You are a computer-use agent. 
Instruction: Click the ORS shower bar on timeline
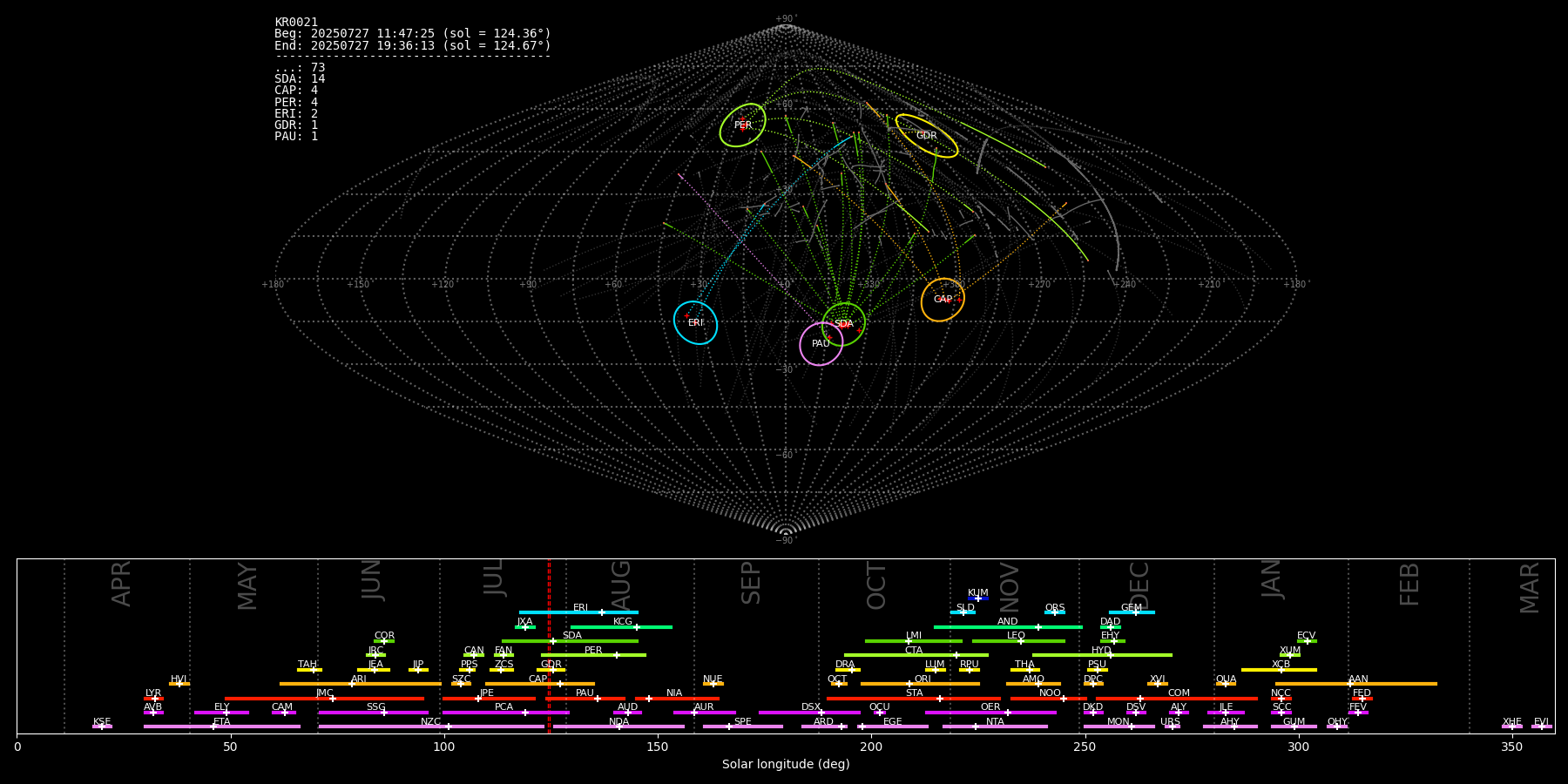pyautogui.click(x=1055, y=612)
